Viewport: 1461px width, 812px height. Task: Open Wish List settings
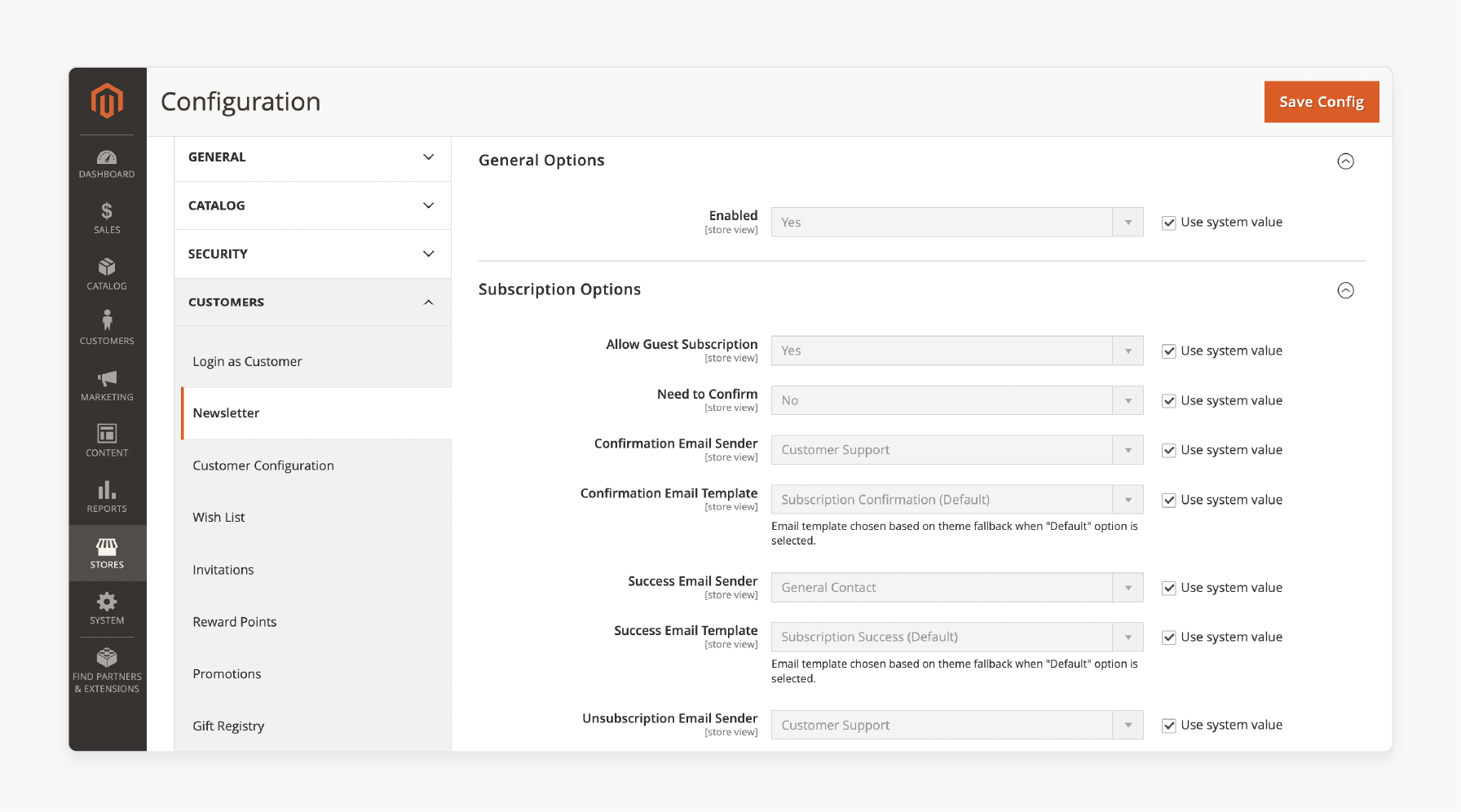(x=218, y=518)
